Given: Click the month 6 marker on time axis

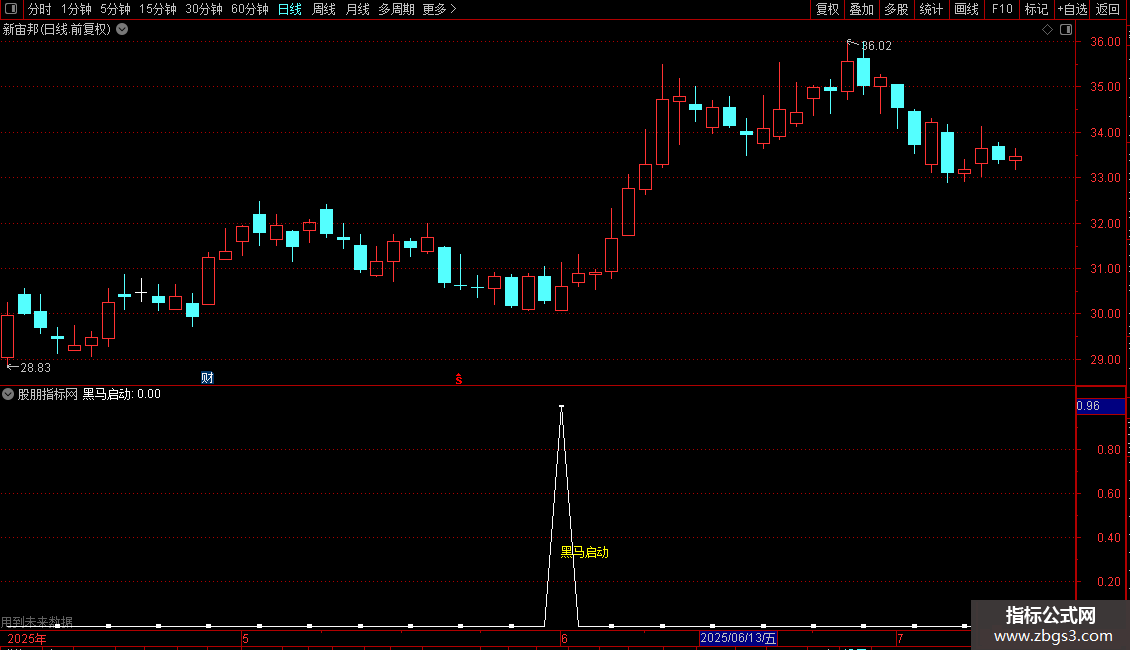Looking at the screenshot, I should [564, 638].
